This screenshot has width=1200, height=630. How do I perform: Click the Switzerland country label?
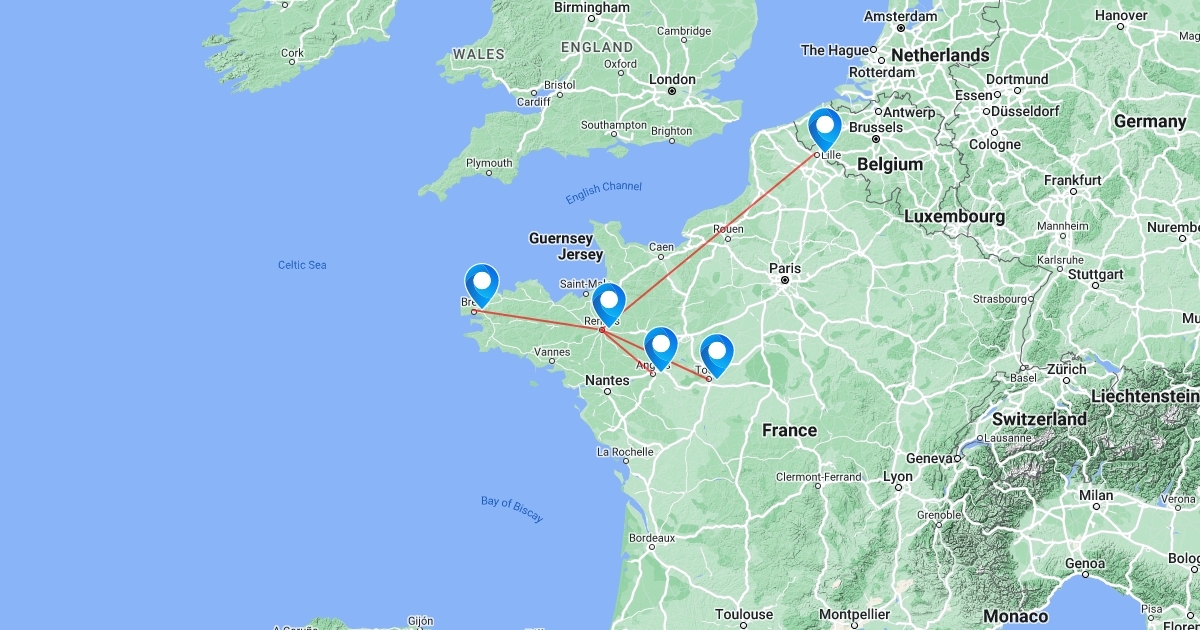pyautogui.click(x=1039, y=420)
